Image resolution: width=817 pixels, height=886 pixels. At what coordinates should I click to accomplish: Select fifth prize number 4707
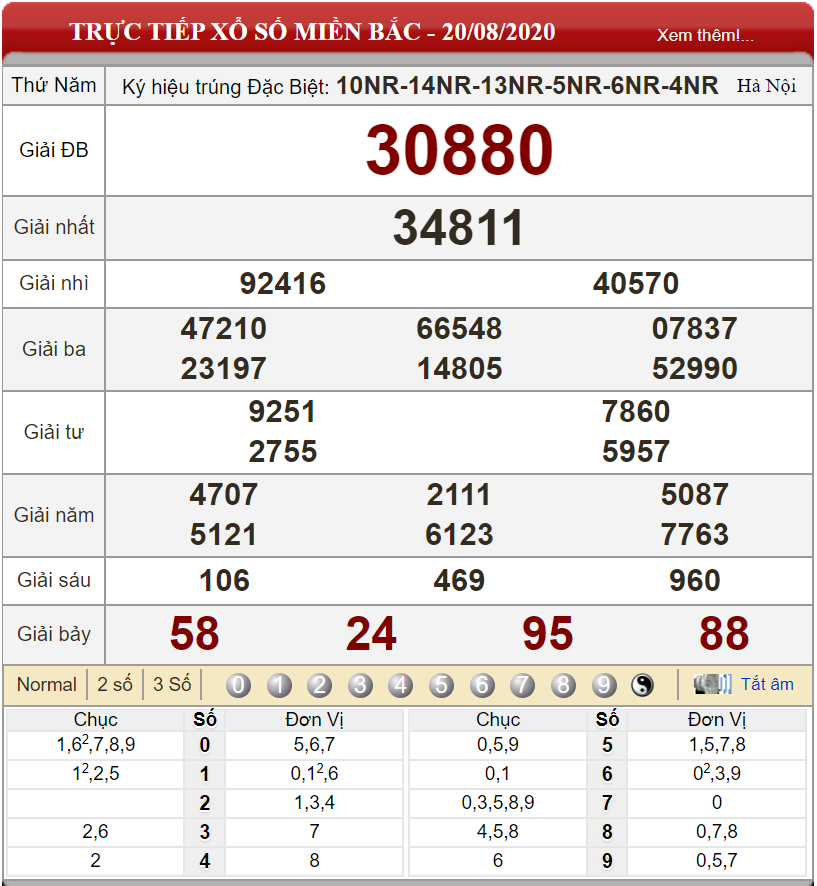224,494
